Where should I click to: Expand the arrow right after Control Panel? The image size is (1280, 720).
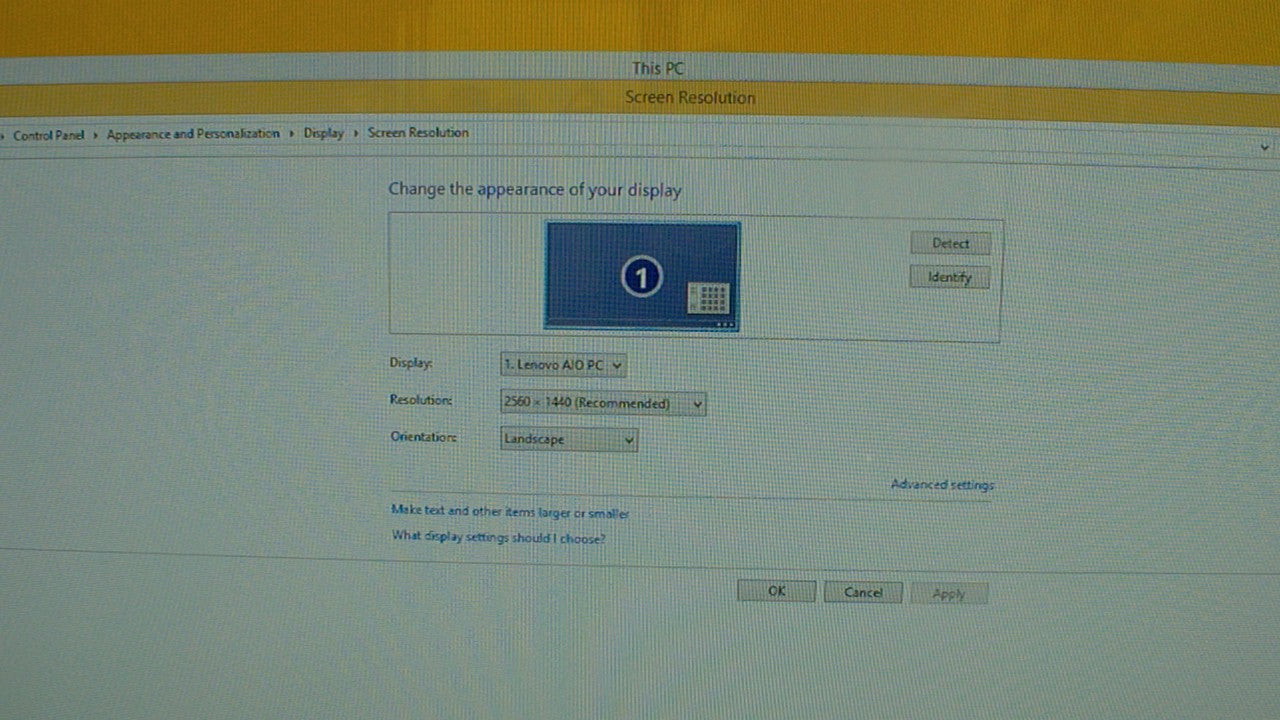tap(96, 135)
